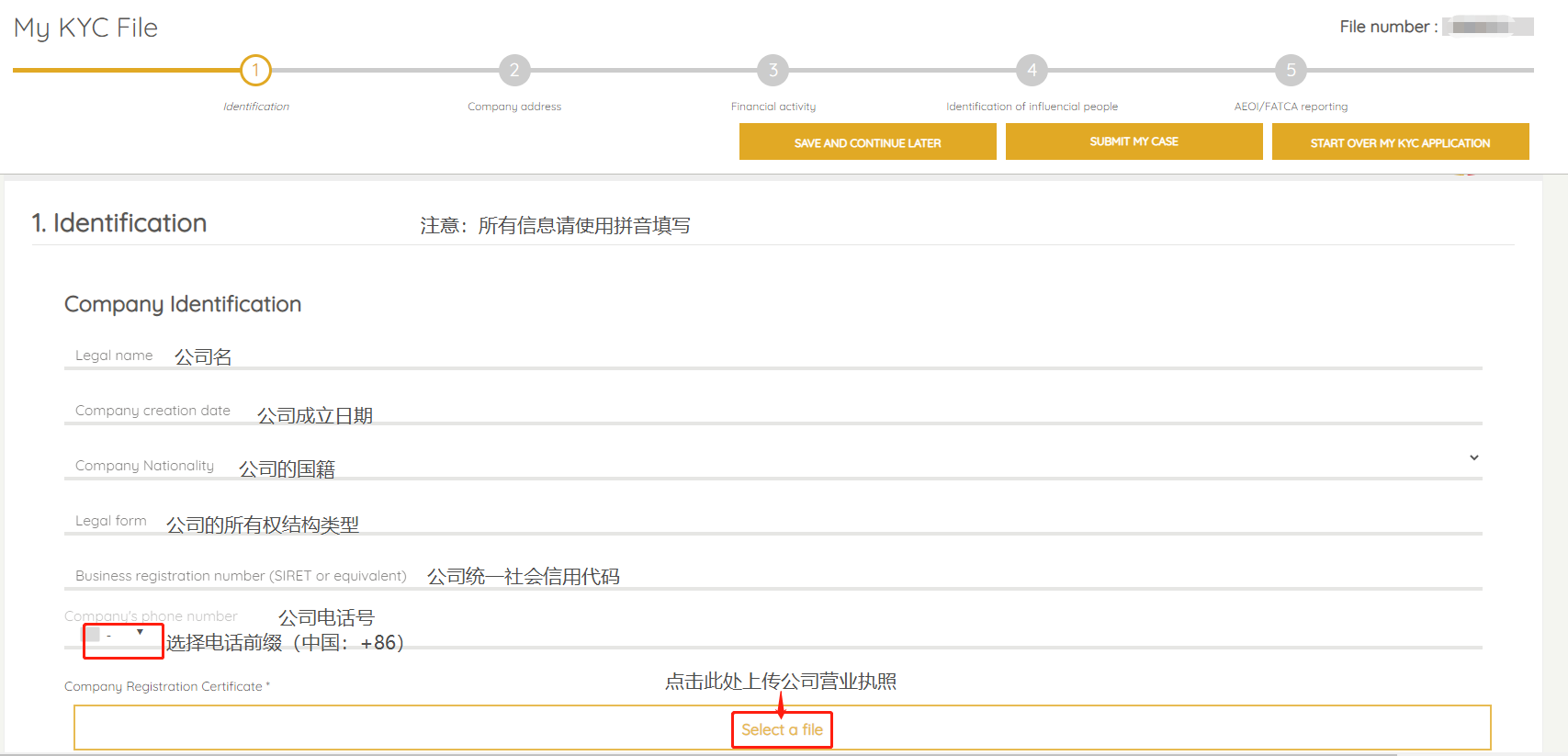Click step 1 Identification circle
Image resolution: width=1568 pixels, height=756 pixels.
[255, 70]
